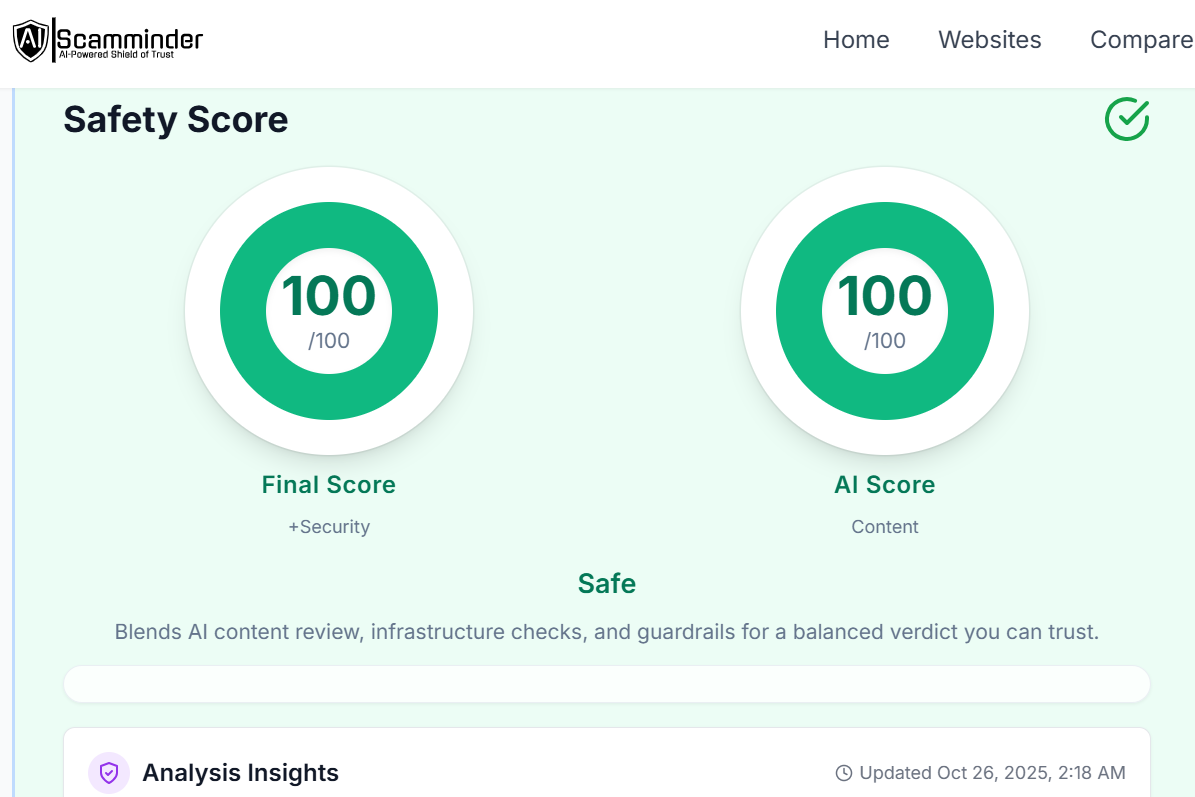
Task: Click the Final Score label
Action: tap(329, 485)
